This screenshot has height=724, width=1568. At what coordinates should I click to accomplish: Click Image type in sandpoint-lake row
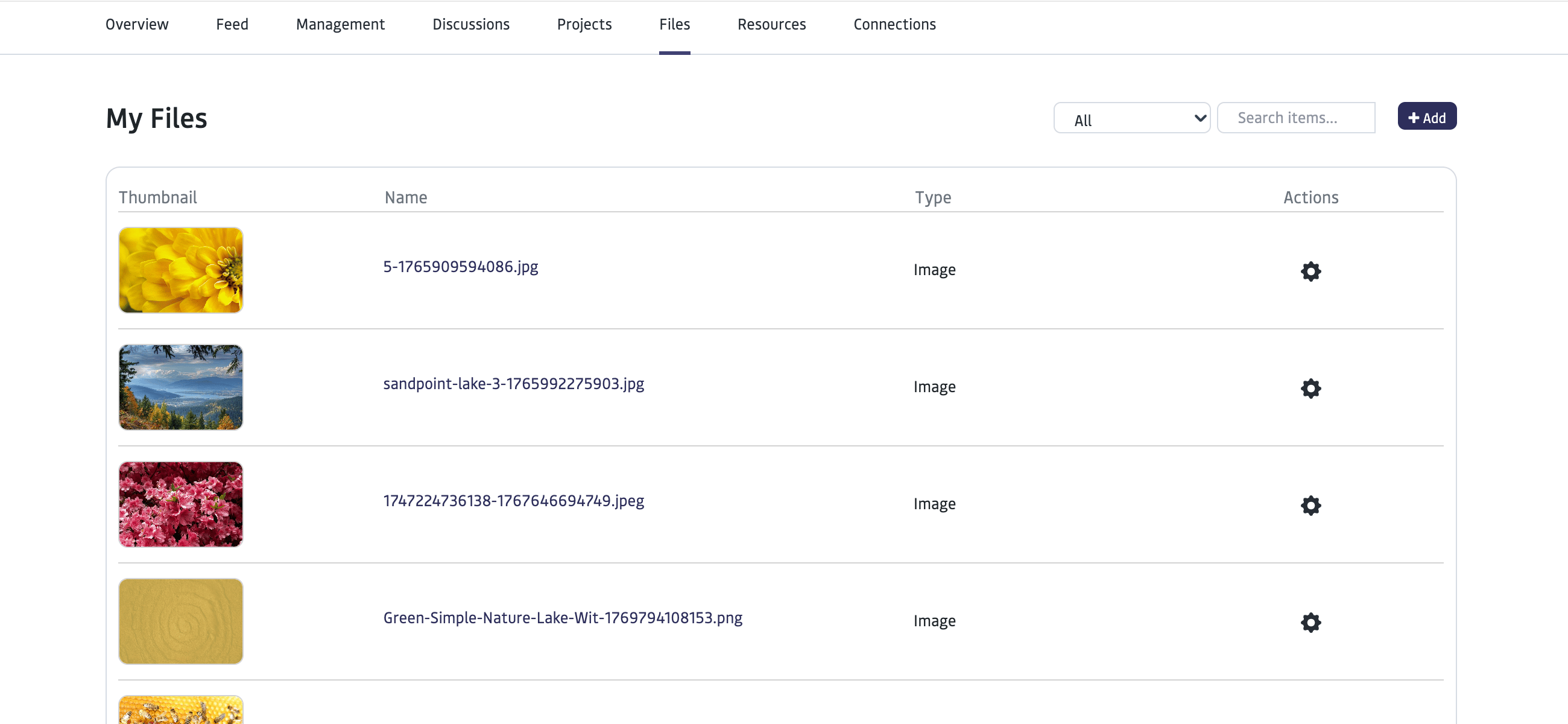(x=934, y=387)
